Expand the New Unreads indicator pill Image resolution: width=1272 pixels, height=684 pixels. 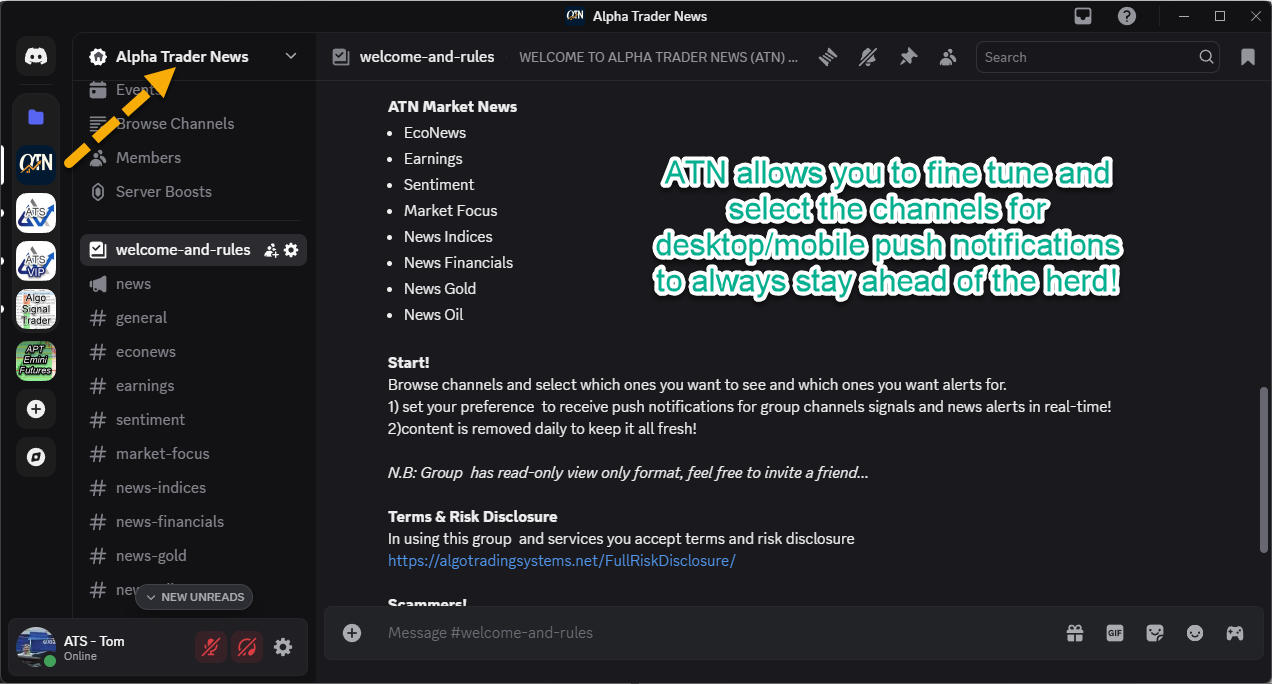(x=194, y=597)
